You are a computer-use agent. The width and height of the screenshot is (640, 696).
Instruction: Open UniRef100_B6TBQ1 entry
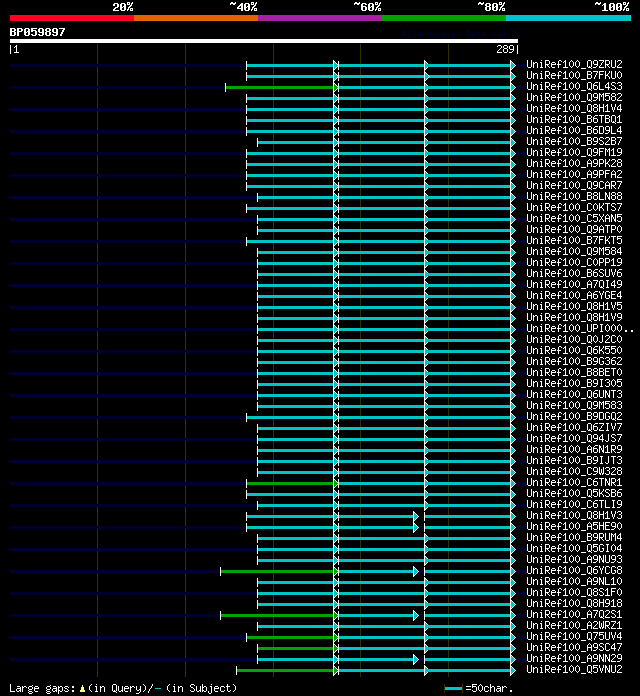click(x=574, y=119)
